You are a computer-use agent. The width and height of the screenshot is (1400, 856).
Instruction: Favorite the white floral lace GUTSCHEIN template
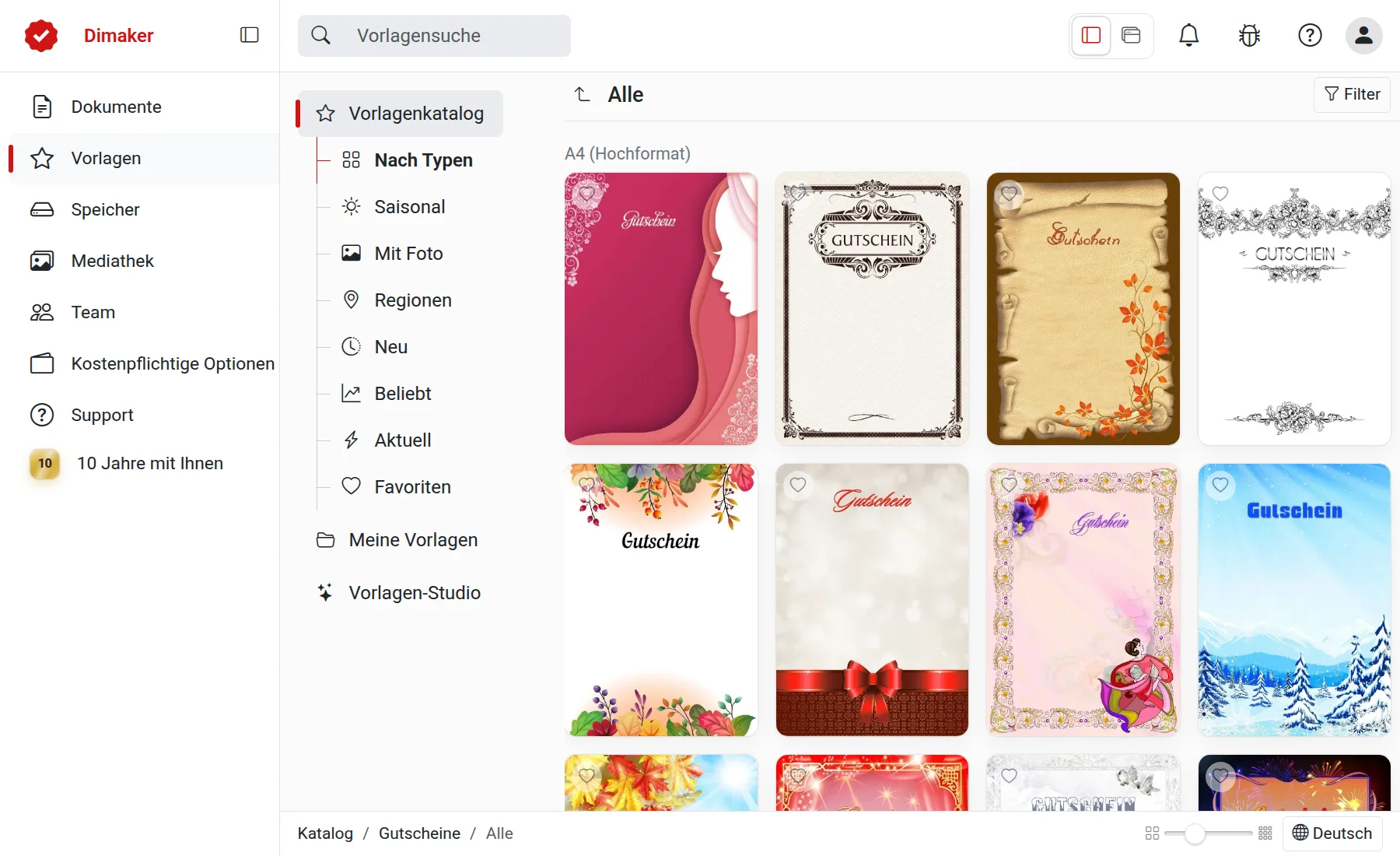(1220, 194)
